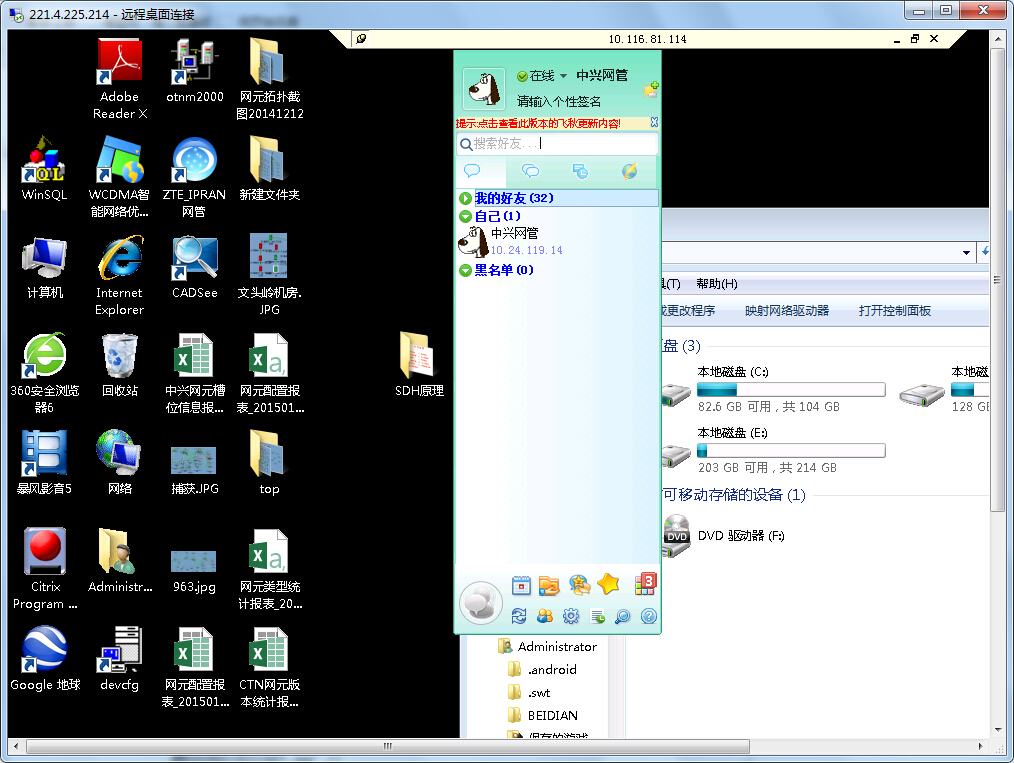The height and width of the screenshot is (763, 1014).
Task: Click the magnifier search icon in the FeiQ toolbar
Action: point(623,616)
